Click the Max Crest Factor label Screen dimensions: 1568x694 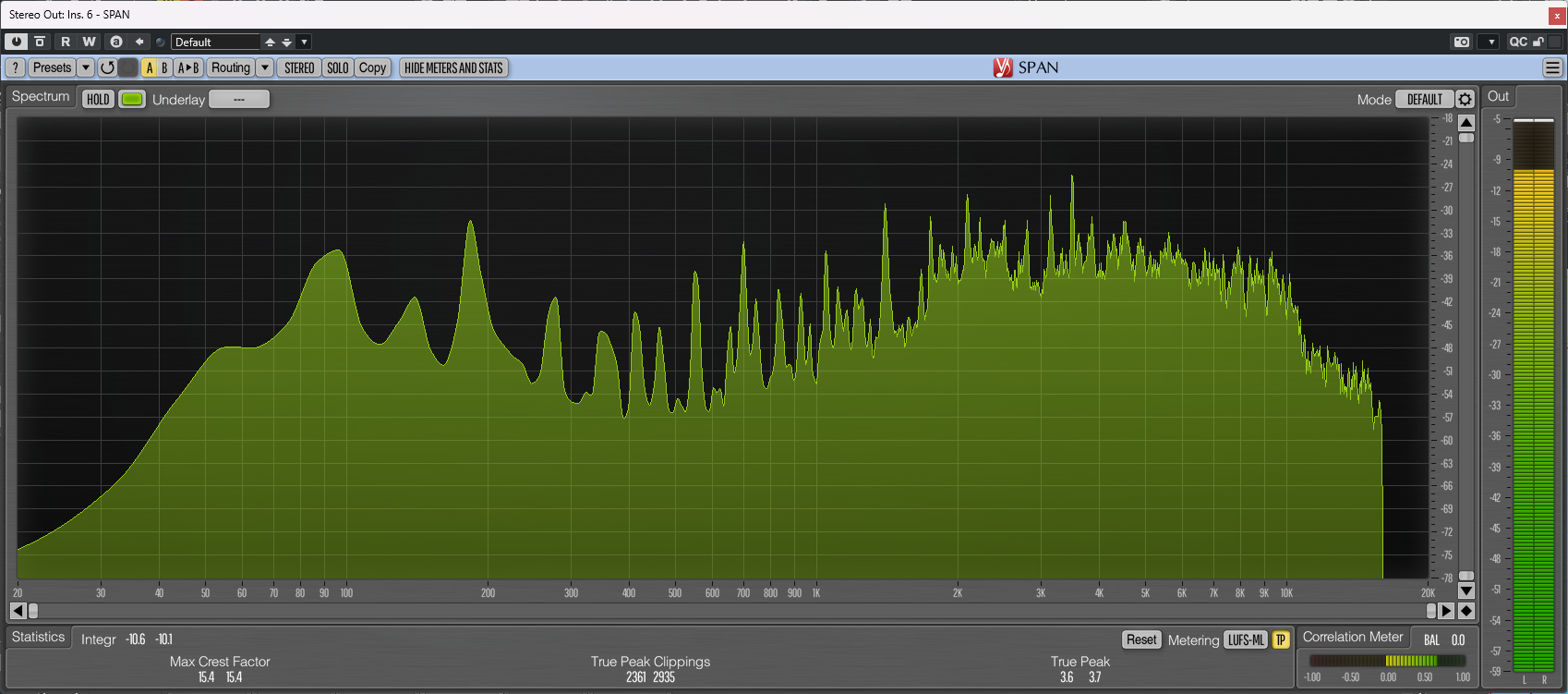(x=220, y=662)
